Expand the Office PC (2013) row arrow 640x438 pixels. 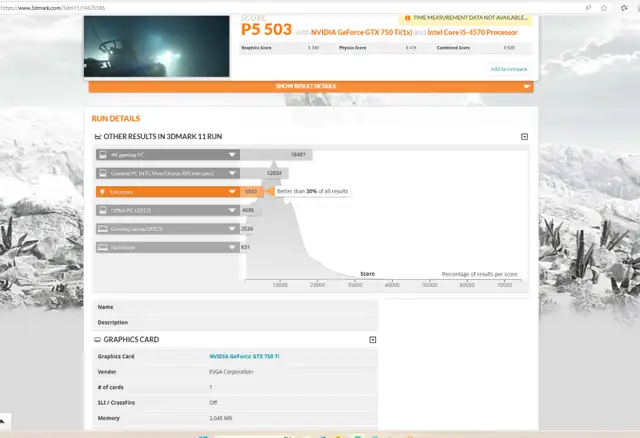coord(232,210)
